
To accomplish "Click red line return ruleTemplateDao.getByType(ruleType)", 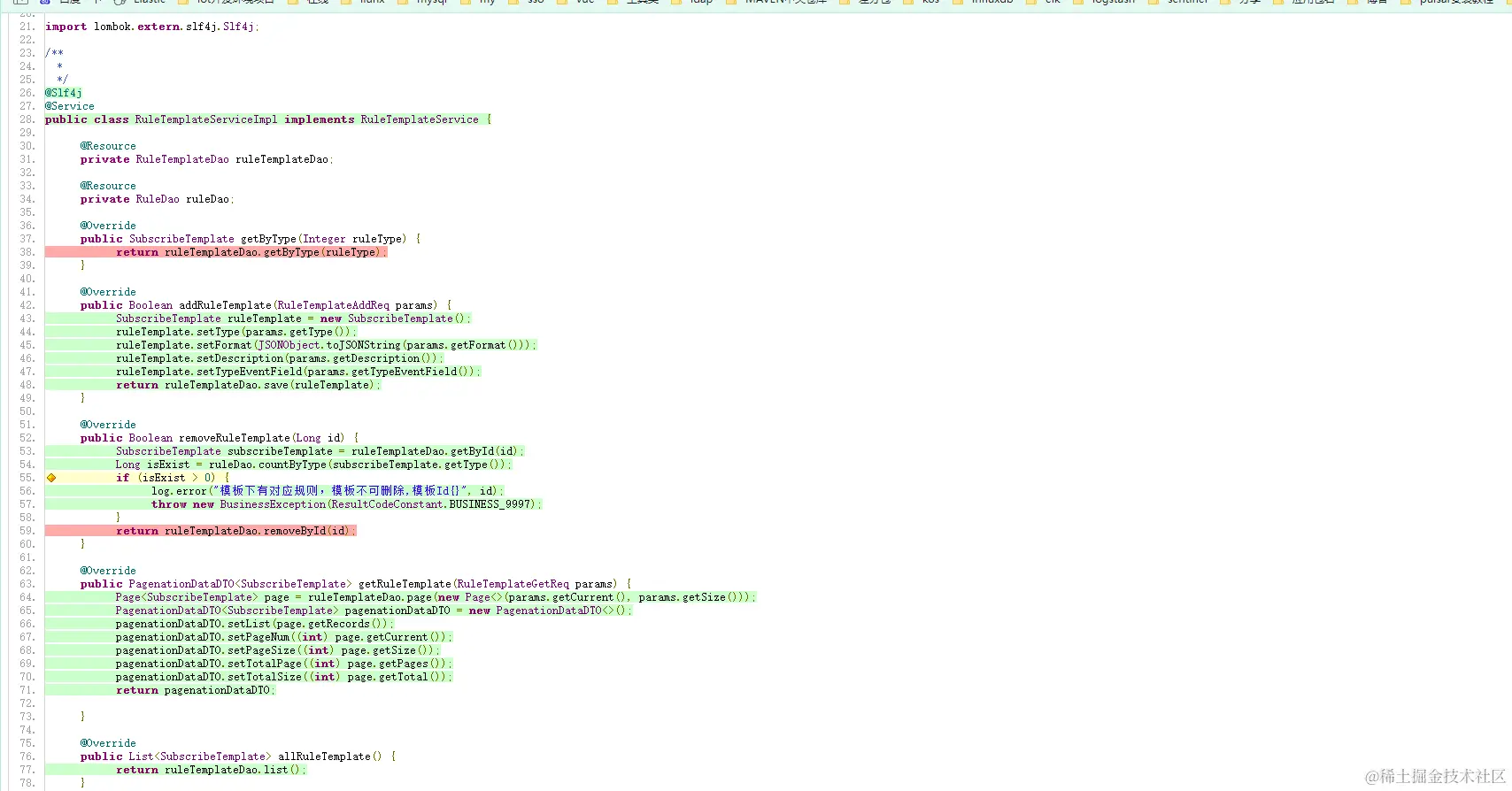I will tap(251, 252).
